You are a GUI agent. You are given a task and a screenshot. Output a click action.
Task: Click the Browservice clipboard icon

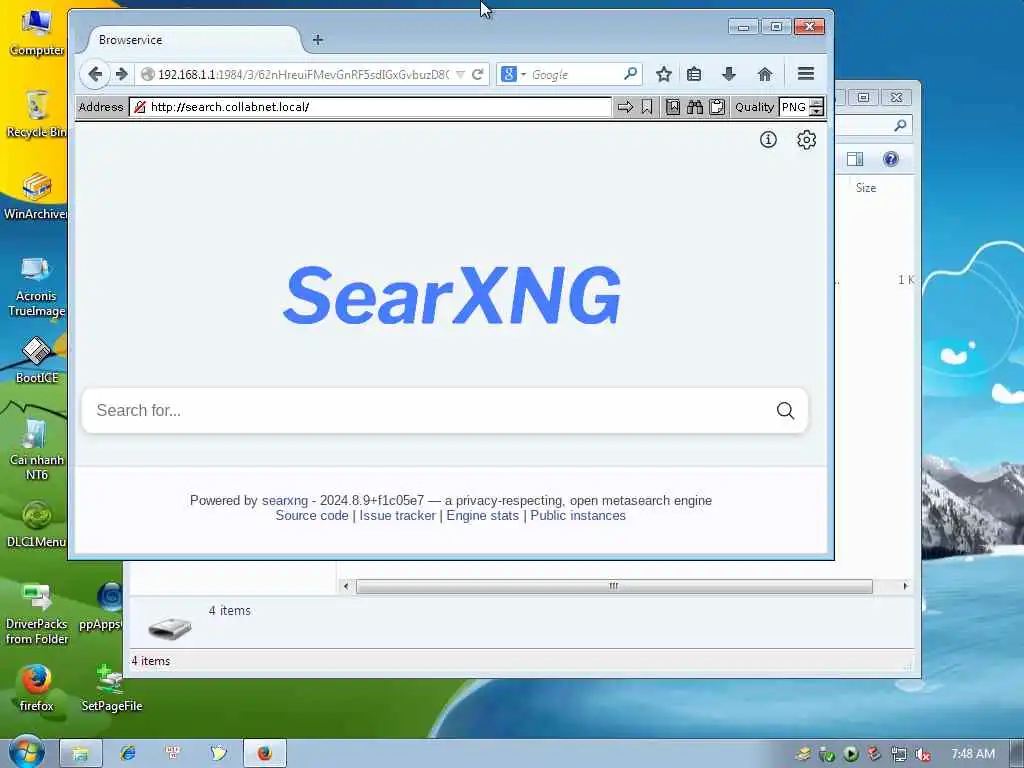coord(717,107)
